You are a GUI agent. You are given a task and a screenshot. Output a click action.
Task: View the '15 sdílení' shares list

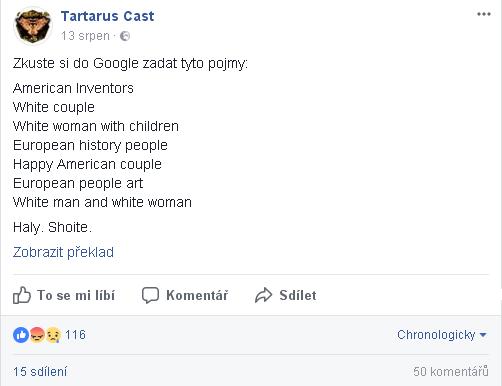point(40,371)
